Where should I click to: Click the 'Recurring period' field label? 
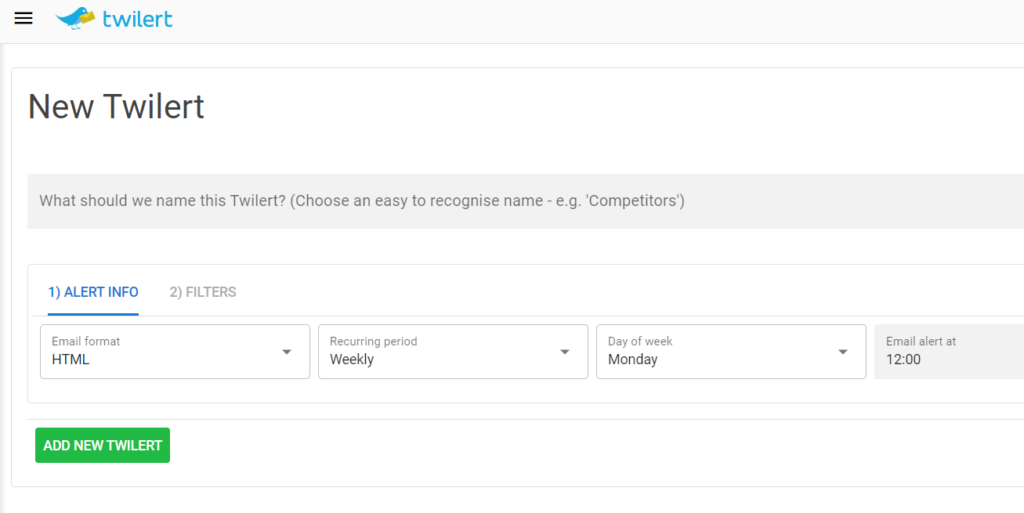pyautogui.click(x=373, y=341)
